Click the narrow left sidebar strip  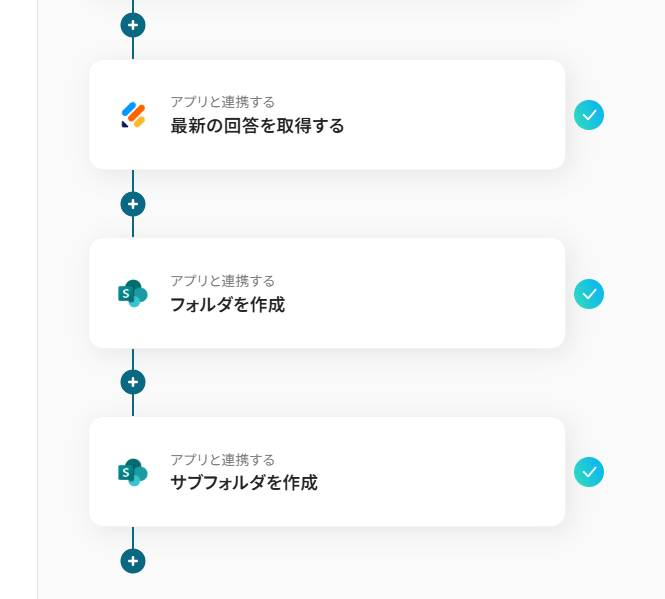pyautogui.click(x=18, y=300)
